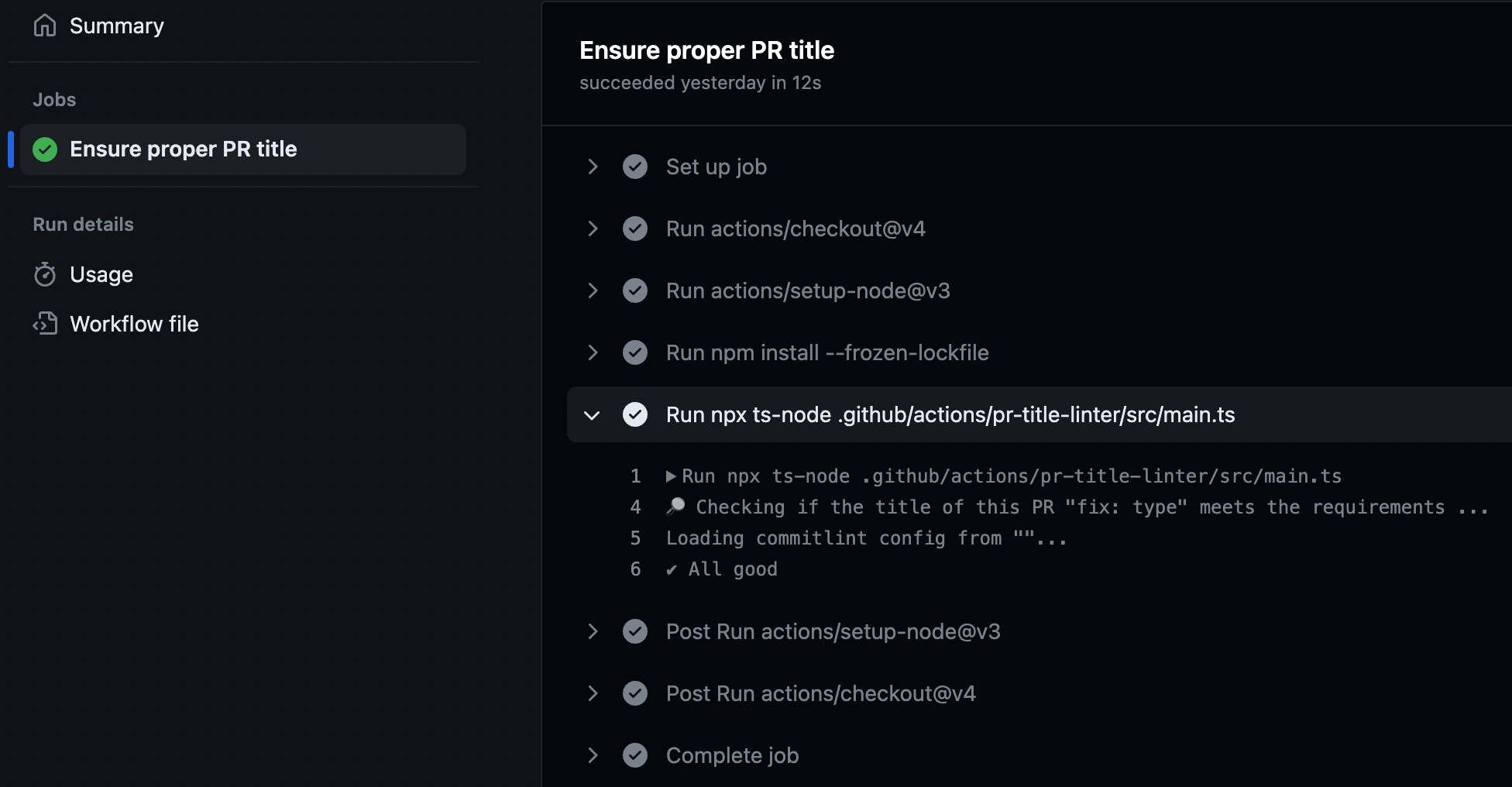
Task: Click the check icon on Run actions/checkout@v4 step
Action: [635, 229]
